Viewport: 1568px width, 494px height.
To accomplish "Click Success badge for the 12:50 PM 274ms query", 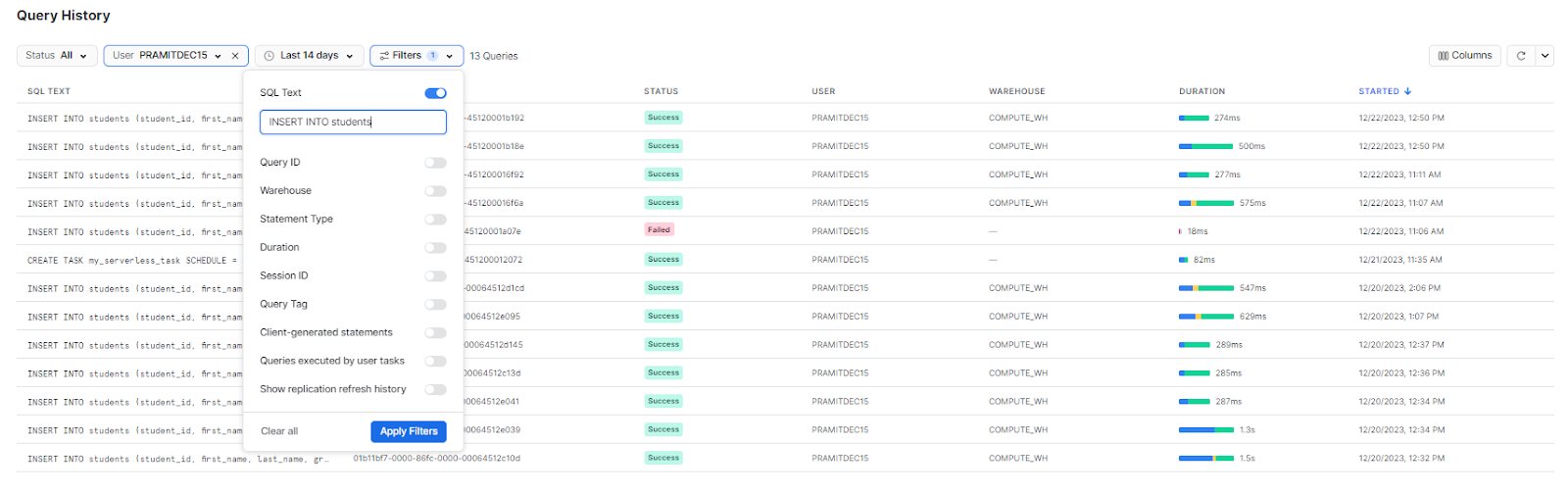I will (x=662, y=118).
